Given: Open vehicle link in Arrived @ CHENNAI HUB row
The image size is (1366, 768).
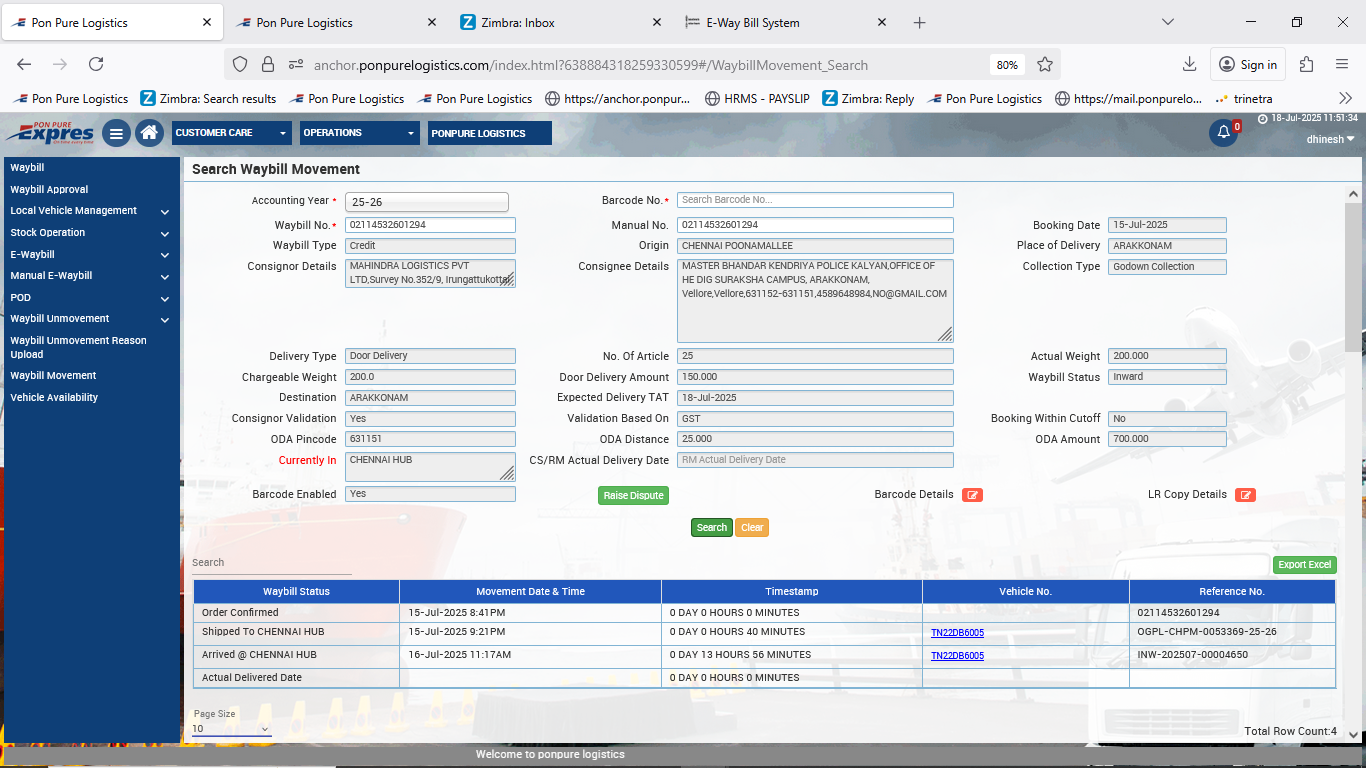Looking at the screenshot, I should click(x=957, y=656).
